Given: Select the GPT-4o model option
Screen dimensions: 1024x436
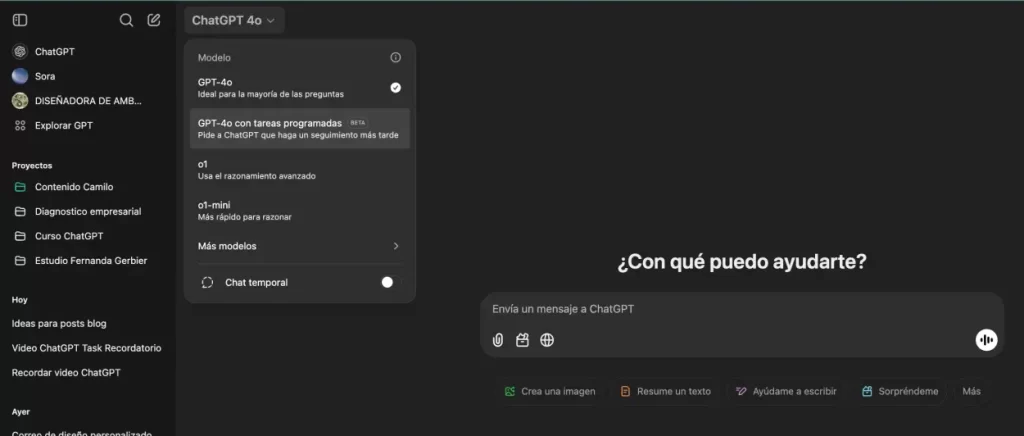Looking at the screenshot, I should 300,88.
